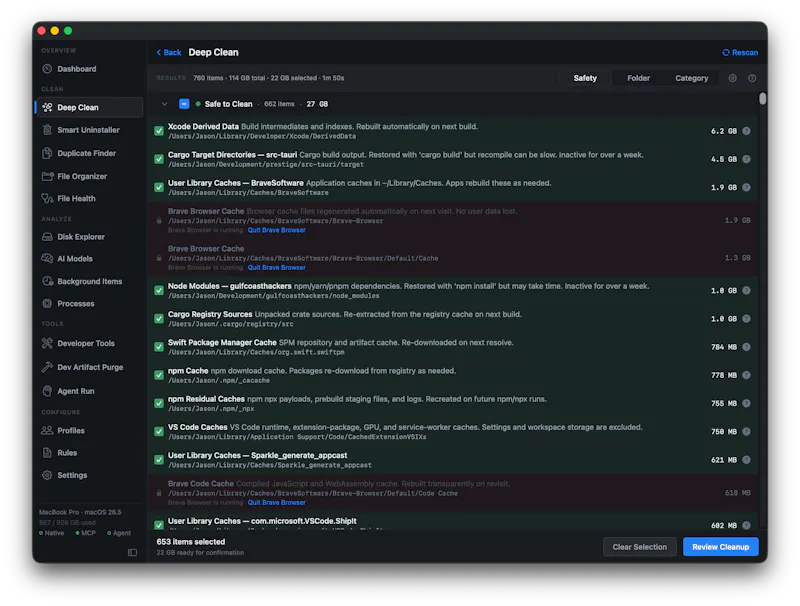Quit Brave Browser link under Brave Code Cache
The height and width of the screenshot is (606, 800).
click(277, 502)
